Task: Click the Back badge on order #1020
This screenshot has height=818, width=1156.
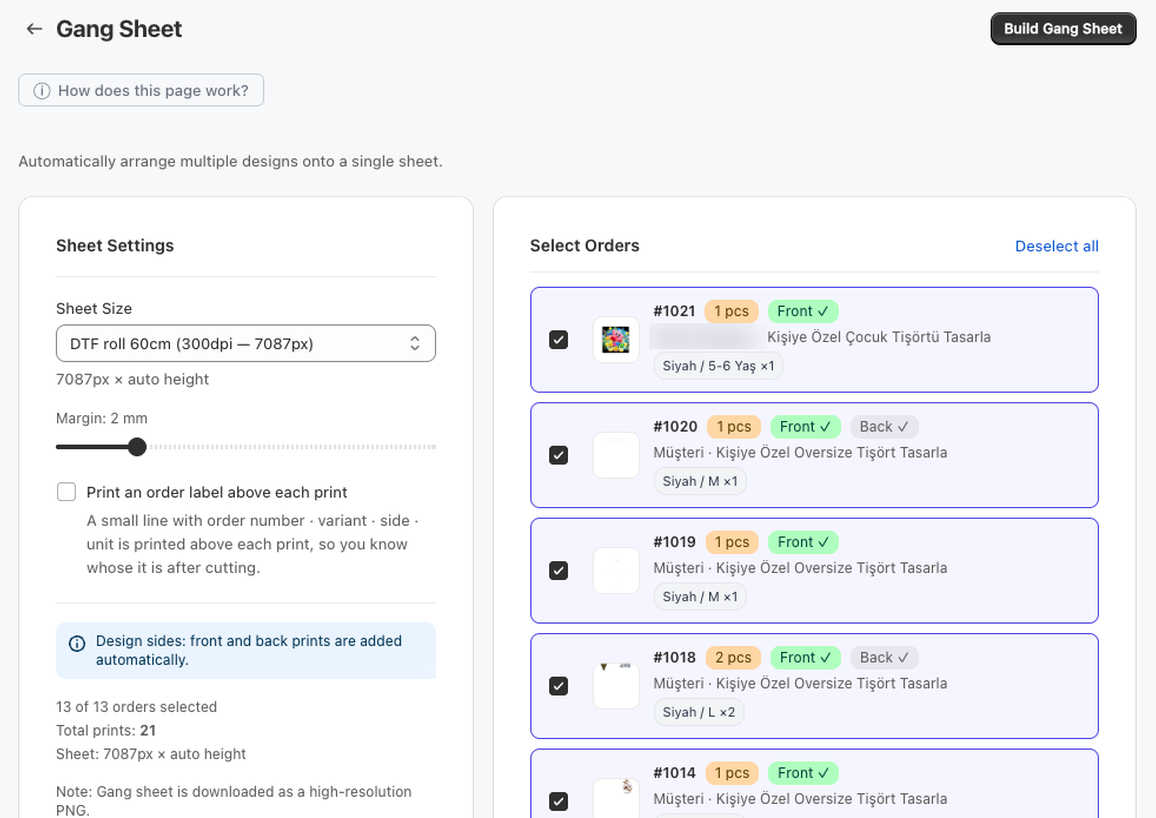Action: [x=884, y=427]
